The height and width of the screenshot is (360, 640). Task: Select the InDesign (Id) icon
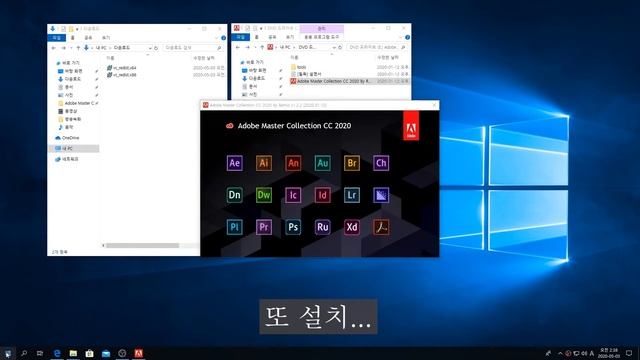click(x=322, y=195)
